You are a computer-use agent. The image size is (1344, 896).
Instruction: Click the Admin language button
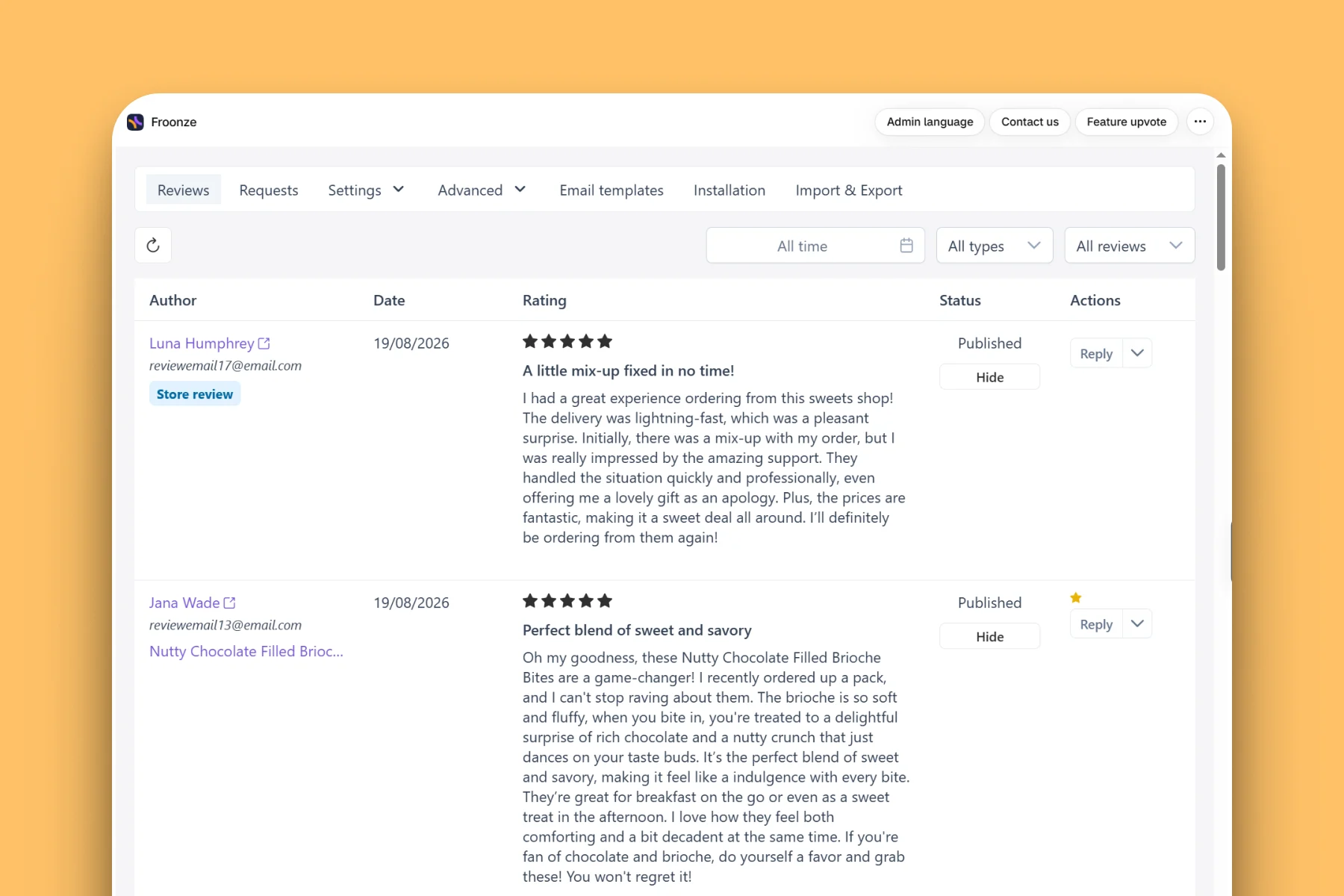930,122
